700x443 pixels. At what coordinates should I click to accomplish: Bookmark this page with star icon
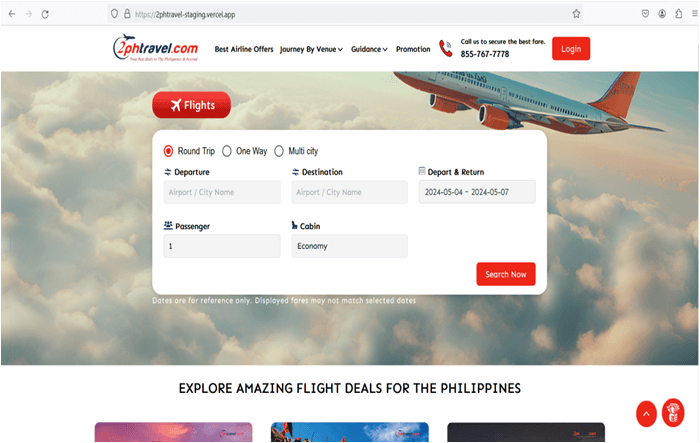coord(576,14)
